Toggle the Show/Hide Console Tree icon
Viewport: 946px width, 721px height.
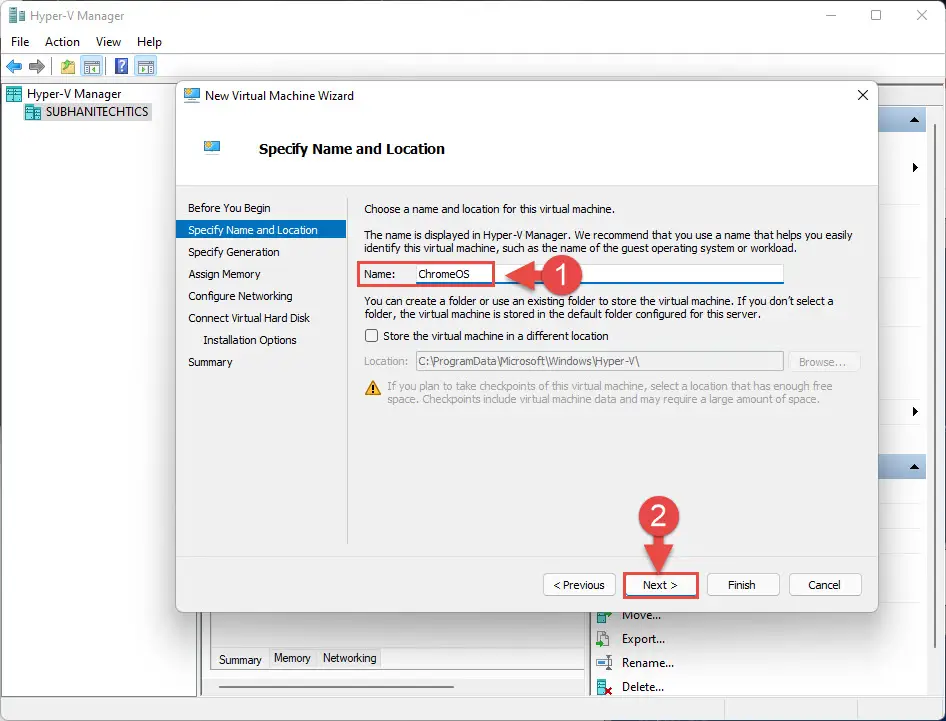[x=92, y=66]
